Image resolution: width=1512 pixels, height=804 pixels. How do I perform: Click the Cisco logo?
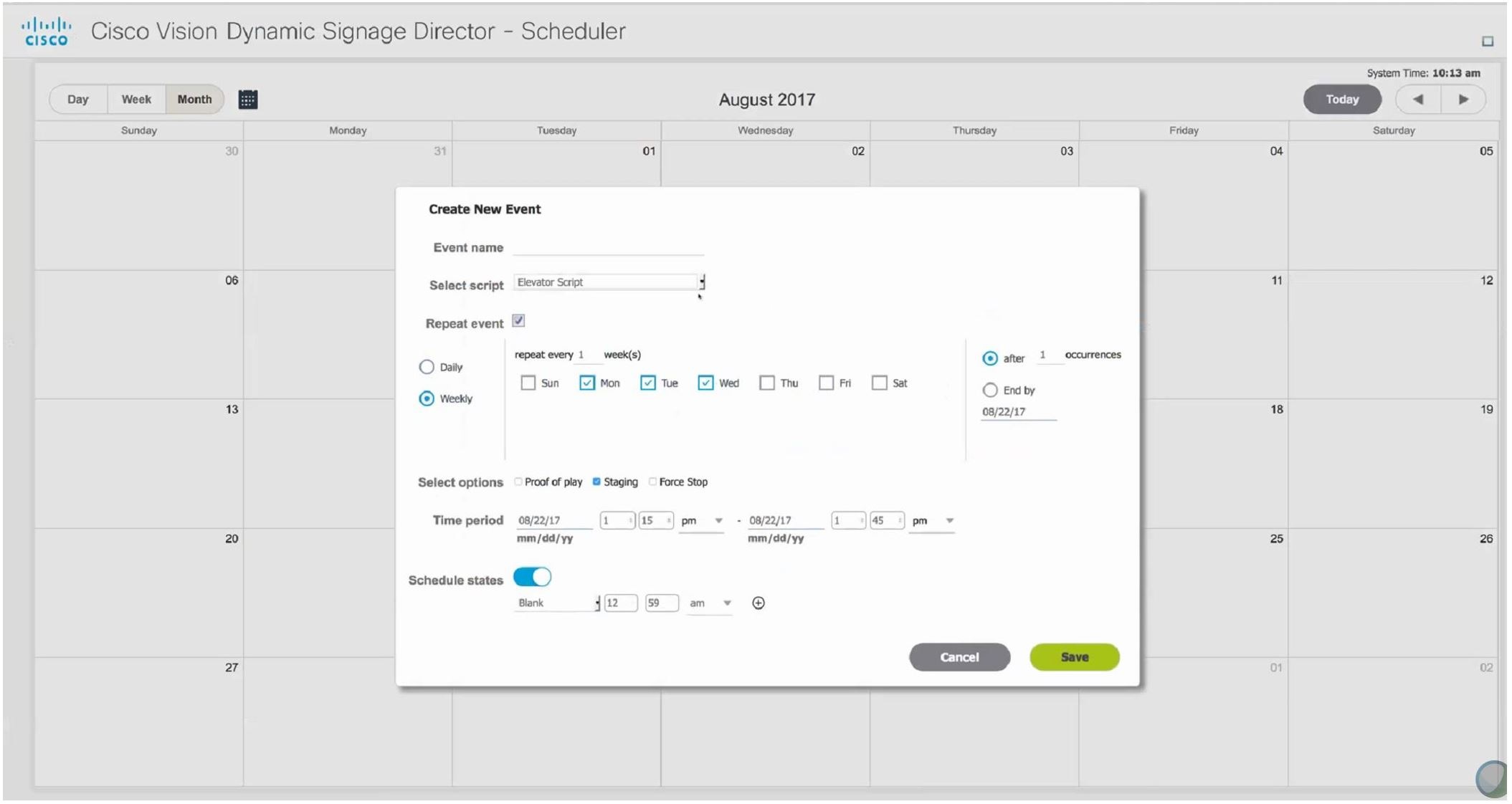click(x=47, y=32)
